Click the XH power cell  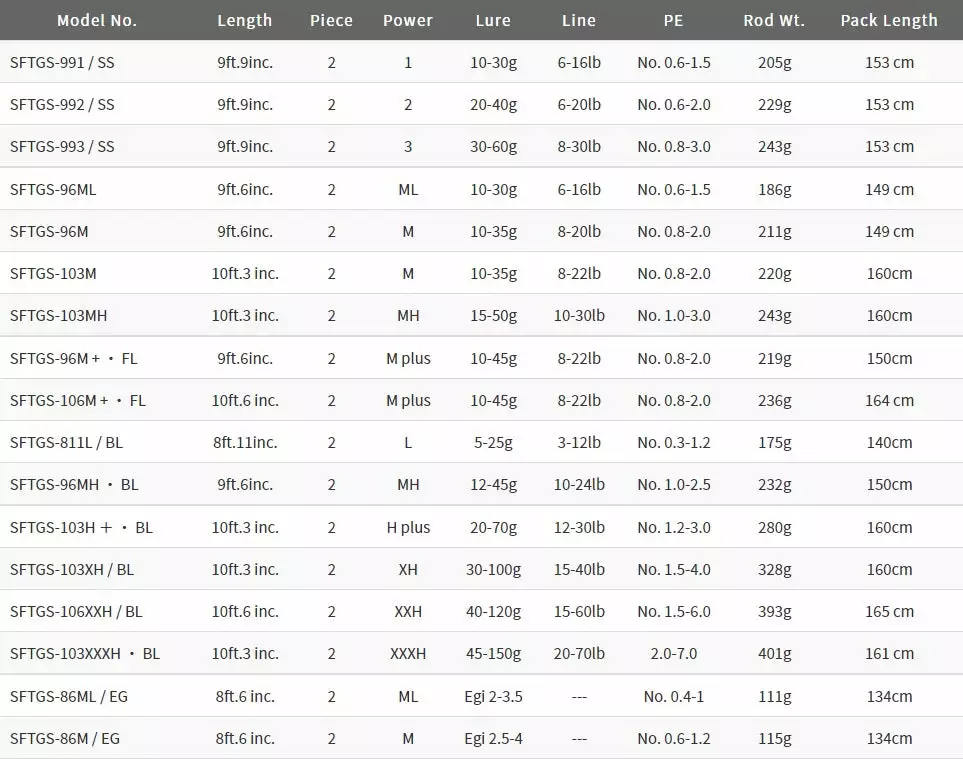(408, 569)
